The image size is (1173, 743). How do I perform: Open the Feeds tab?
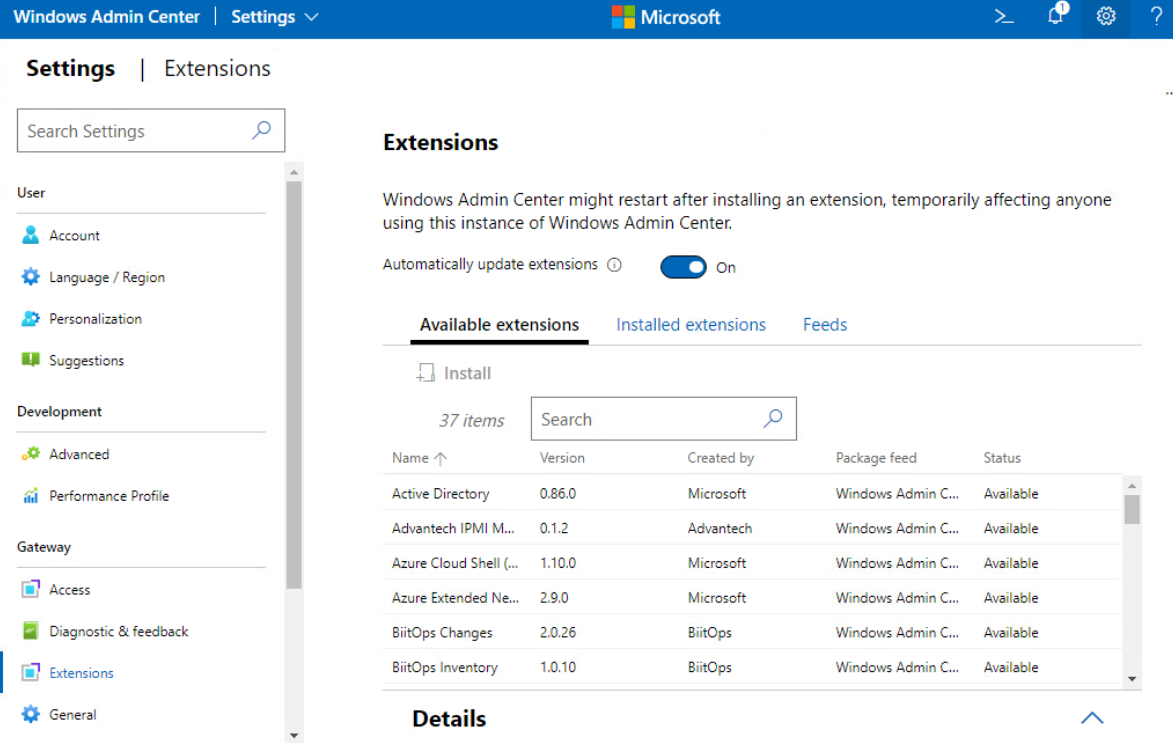[x=824, y=325]
